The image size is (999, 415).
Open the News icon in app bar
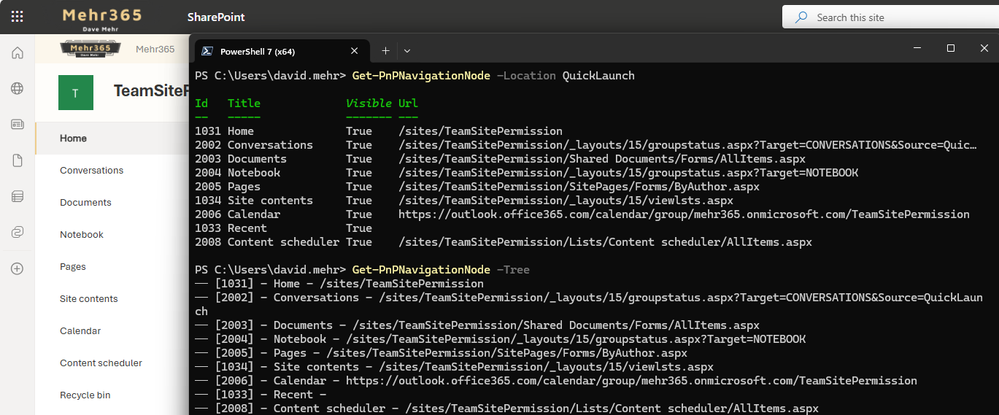17,124
